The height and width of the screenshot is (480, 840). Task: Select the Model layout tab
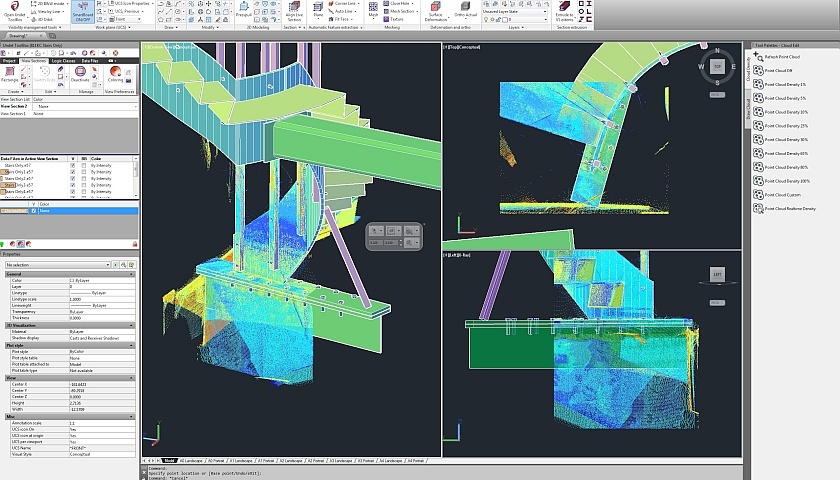click(x=169, y=461)
